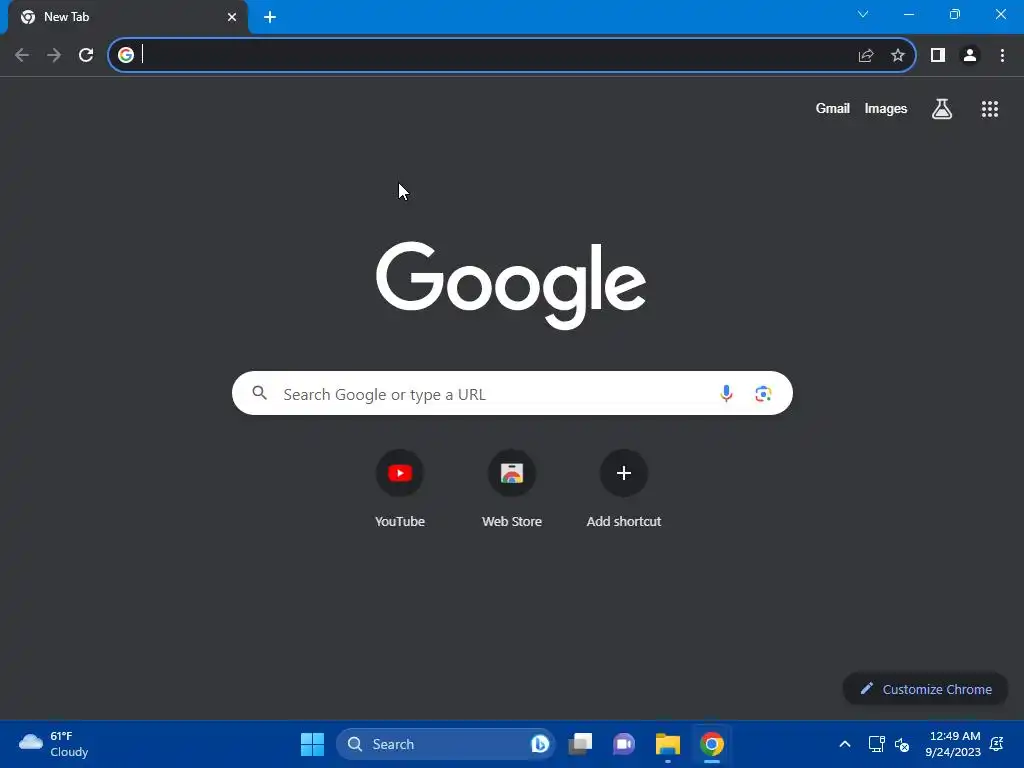Click the taskbar Search box
This screenshot has width=1024, height=768.
pos(445,744)
